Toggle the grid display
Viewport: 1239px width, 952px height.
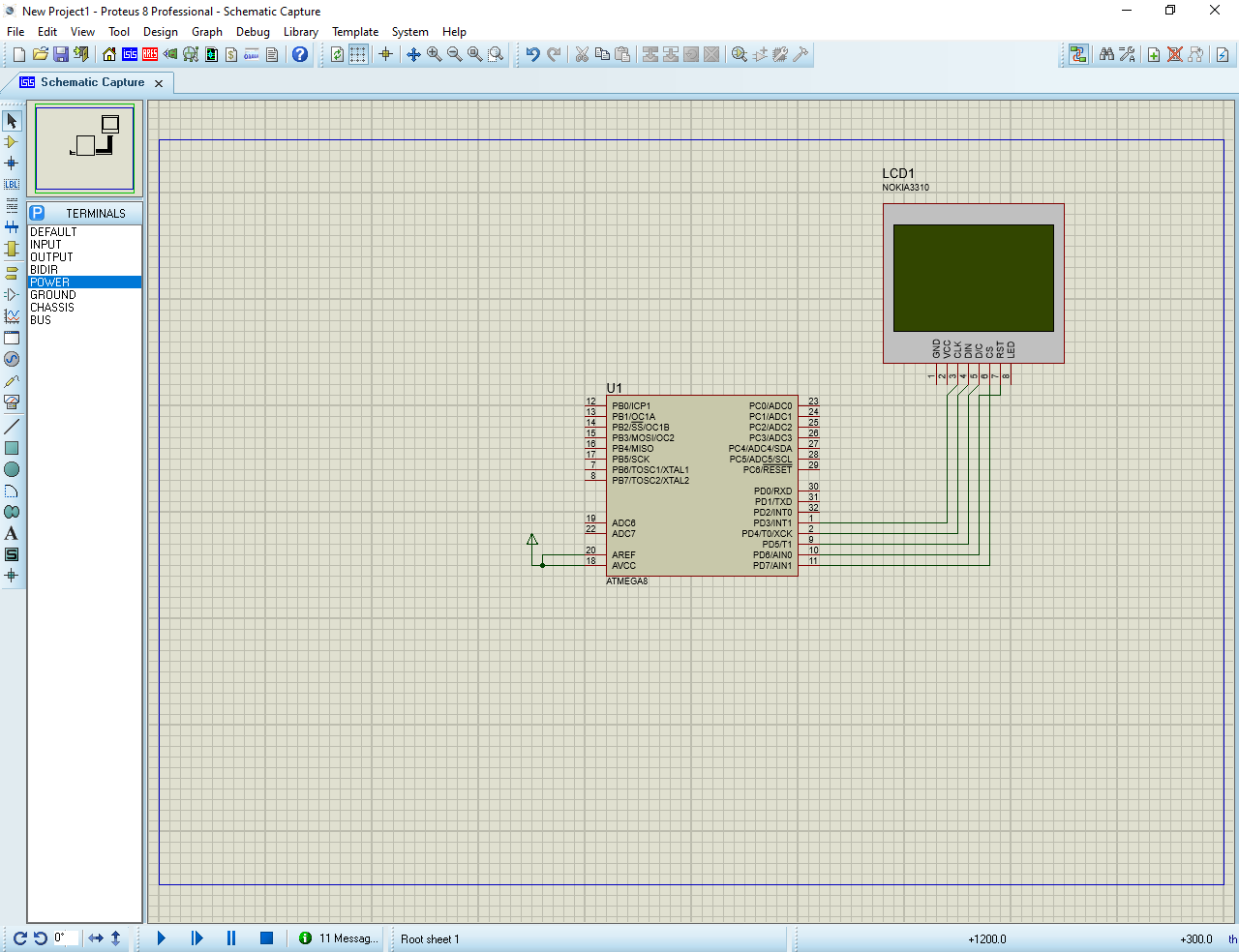click(x=358, y=54)
